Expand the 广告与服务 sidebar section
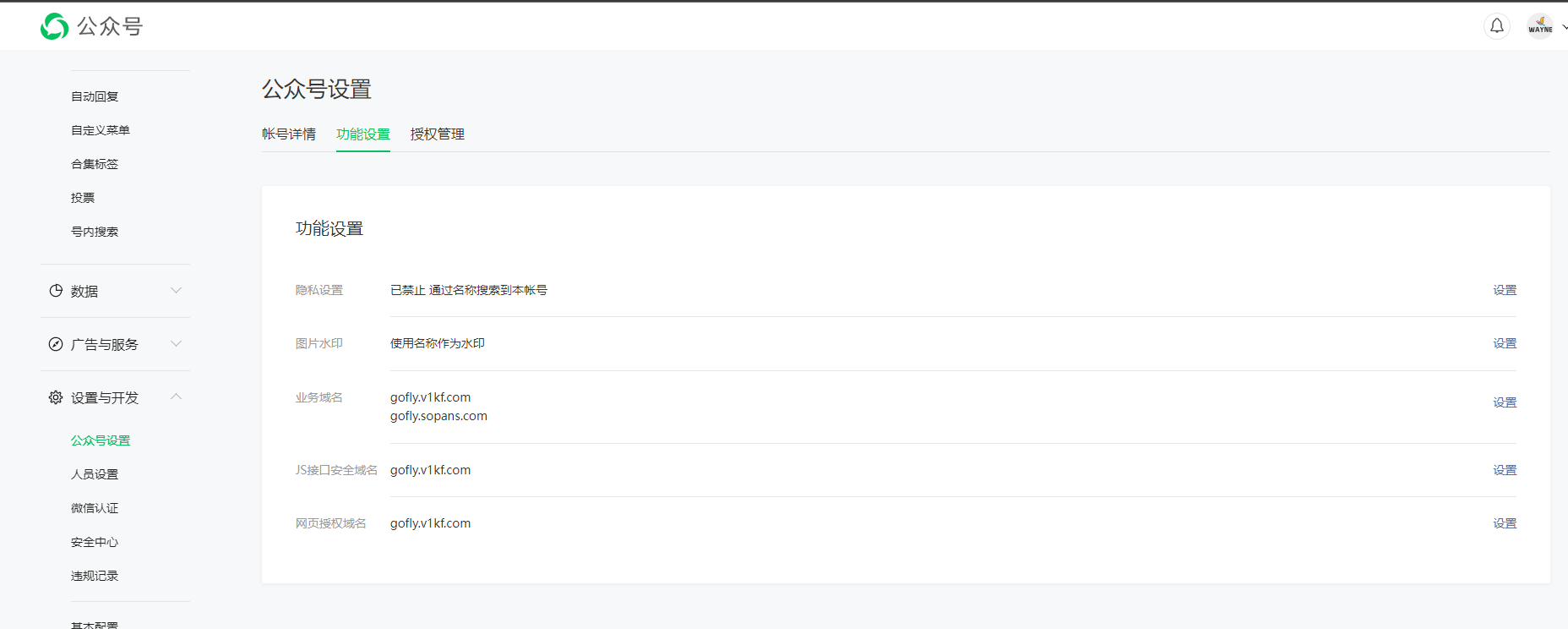This screenshot has height=629, width=1568. pyautogui.click(x=176, y=344)
